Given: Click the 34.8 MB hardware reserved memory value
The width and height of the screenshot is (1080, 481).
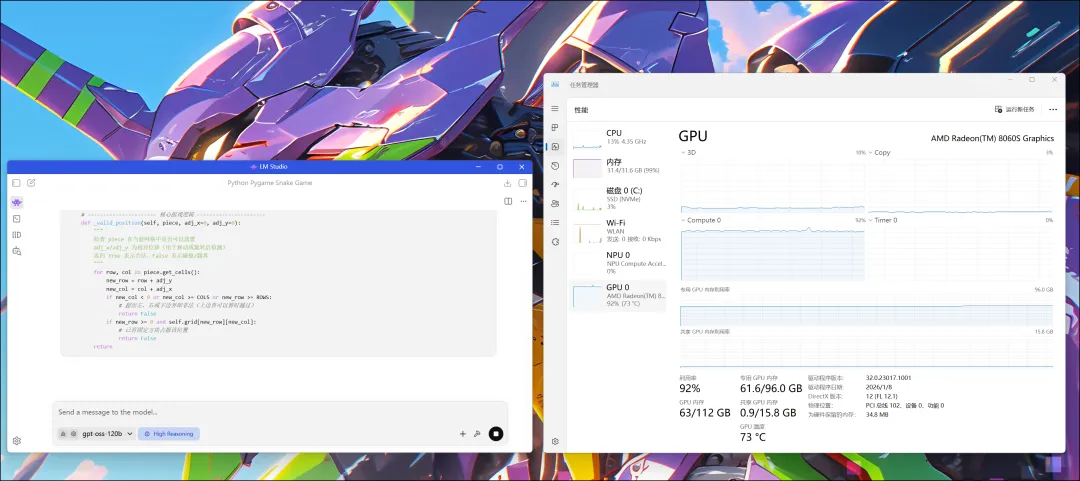Looking at the screenshot, I should pos(877,415).
